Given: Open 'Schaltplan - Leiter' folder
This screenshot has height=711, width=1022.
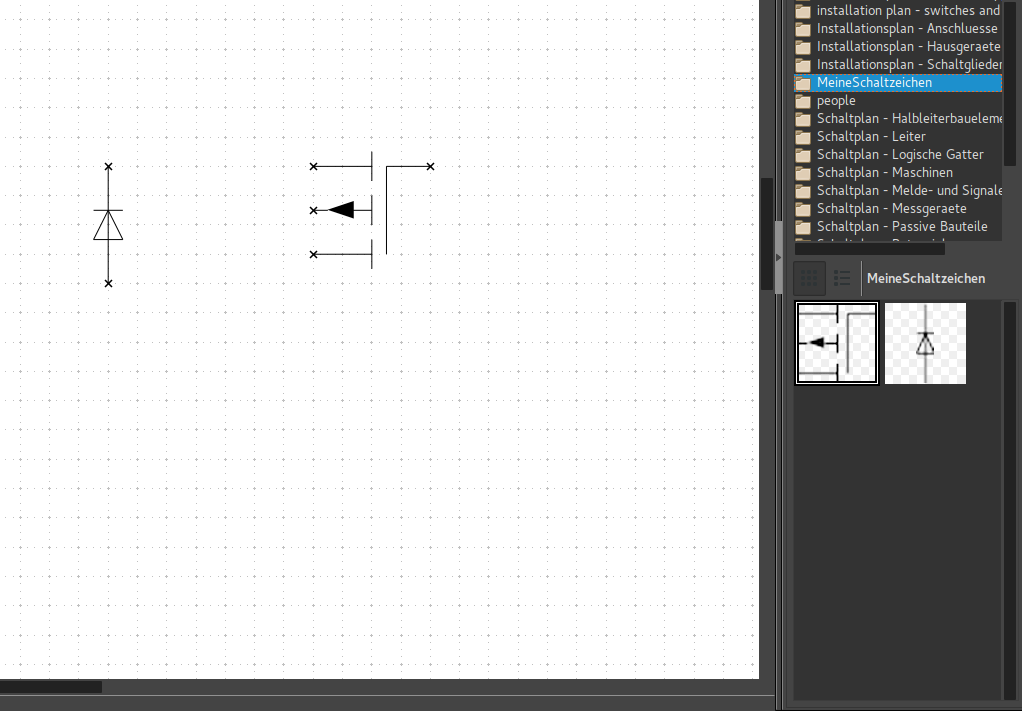Looking at the screenshot, I should click(898, 137).
